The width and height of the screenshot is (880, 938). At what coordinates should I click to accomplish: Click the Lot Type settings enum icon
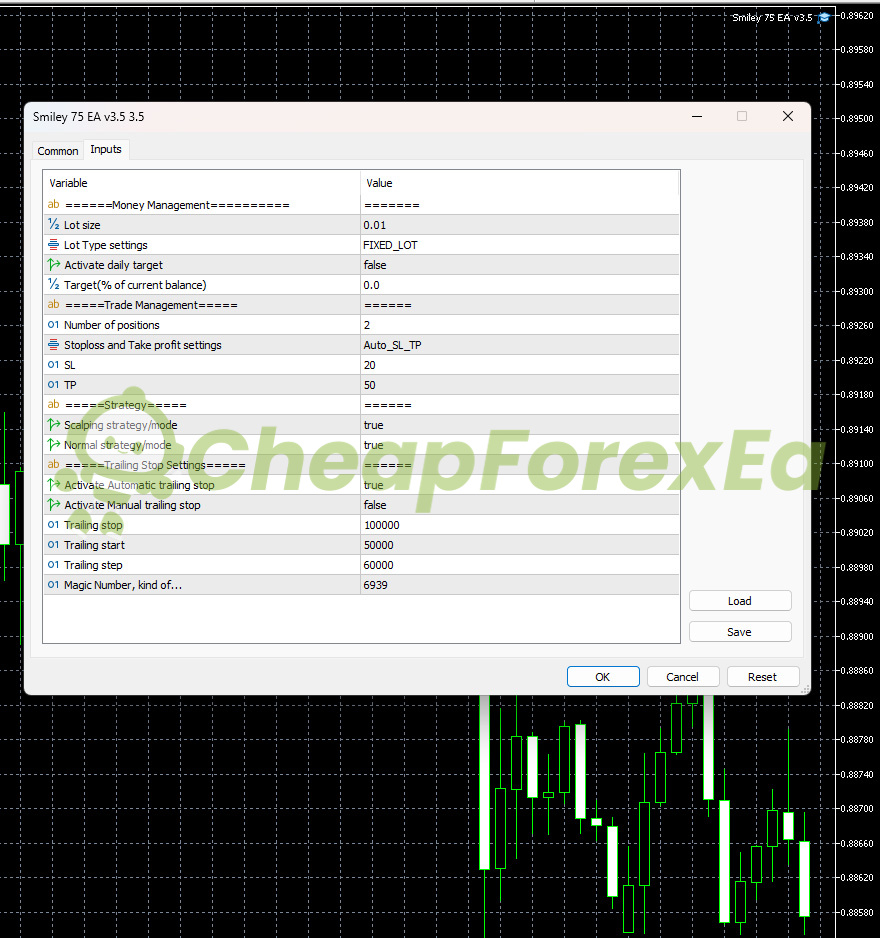pyautogui.click(x=53, y=245)
